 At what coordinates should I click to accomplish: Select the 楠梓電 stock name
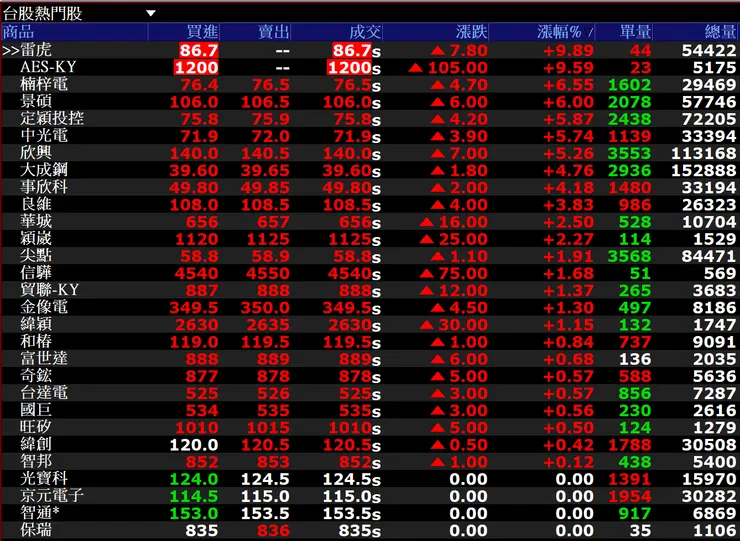(x=44, y=85)
